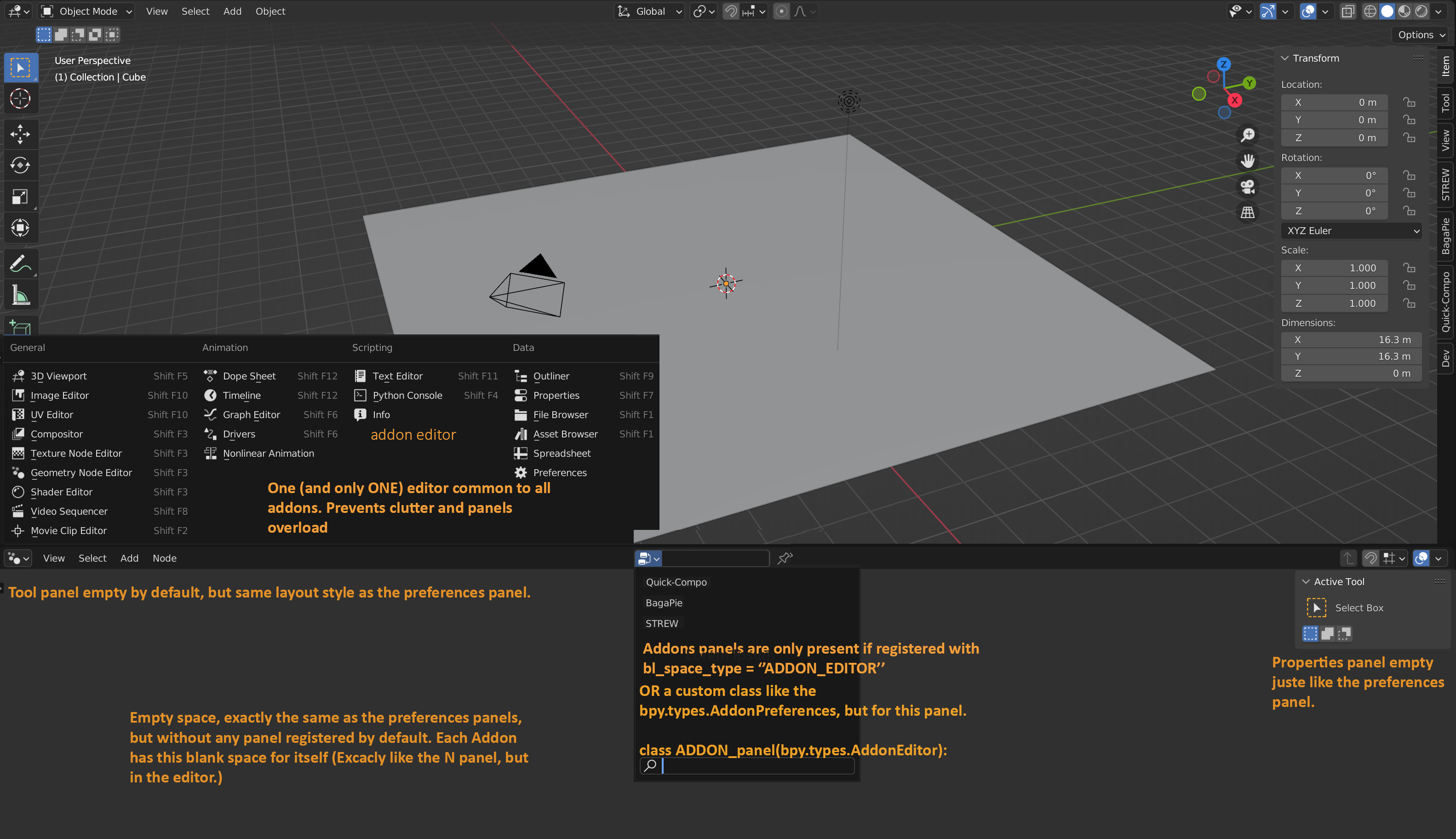Toggle lock for Rotation Z
This screenshot has height=839, width=1456.
pyautogui.click(x=1409, y=211)
